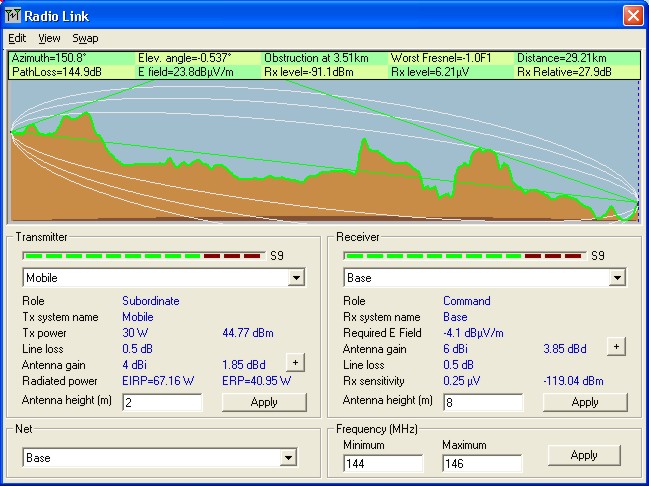649x486 pixels.
Task: Click the Rx Relative=27.9dB readout
Action: tap(564, 72)
